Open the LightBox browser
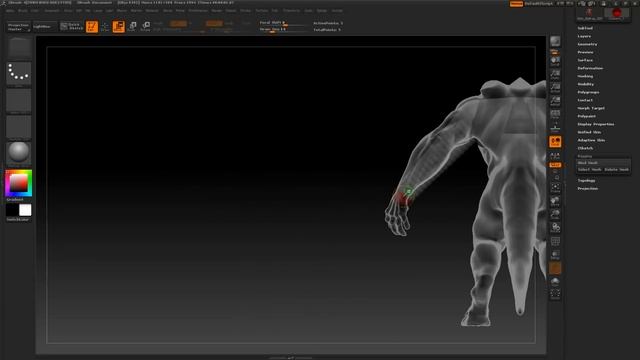Viewport: 640px width, 360px height. click(44, 27)
